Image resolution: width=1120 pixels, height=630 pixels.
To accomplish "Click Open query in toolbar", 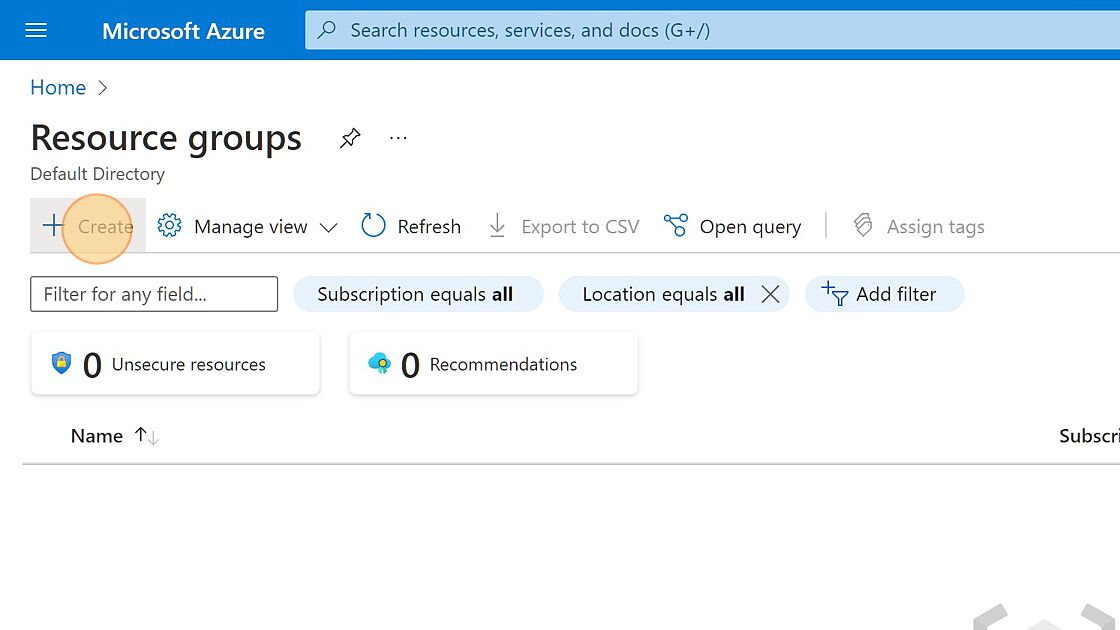I will point(732,226).
